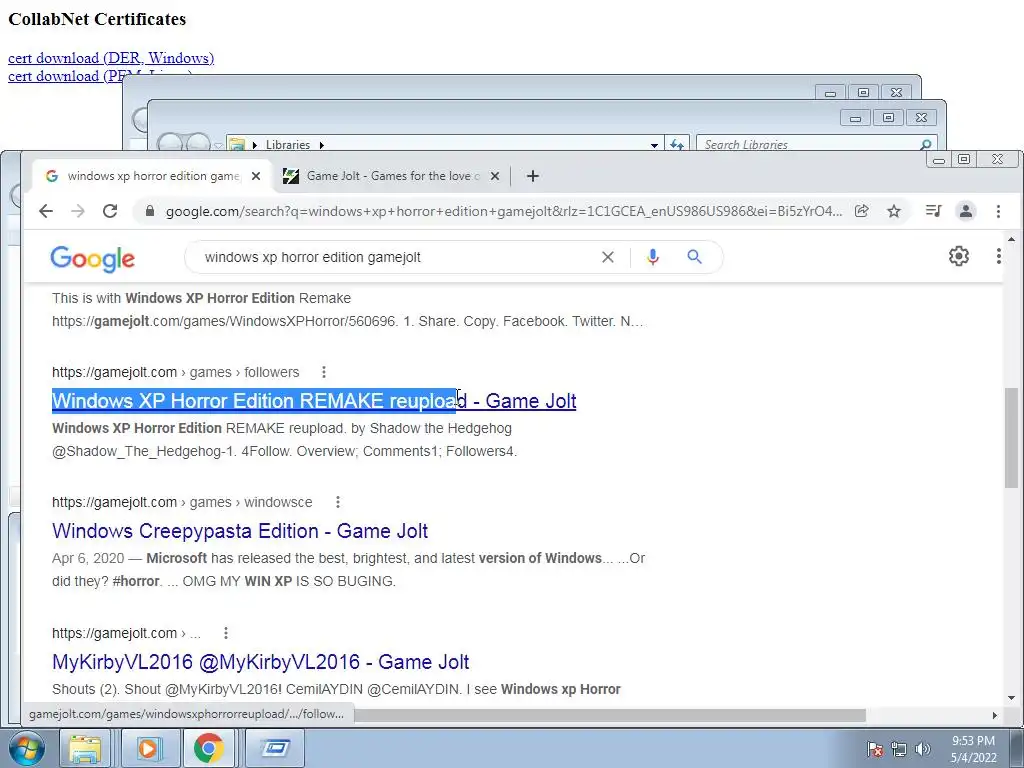Open MyKirbyVL2016 Game Jolt result

click(x=261, y=662)
